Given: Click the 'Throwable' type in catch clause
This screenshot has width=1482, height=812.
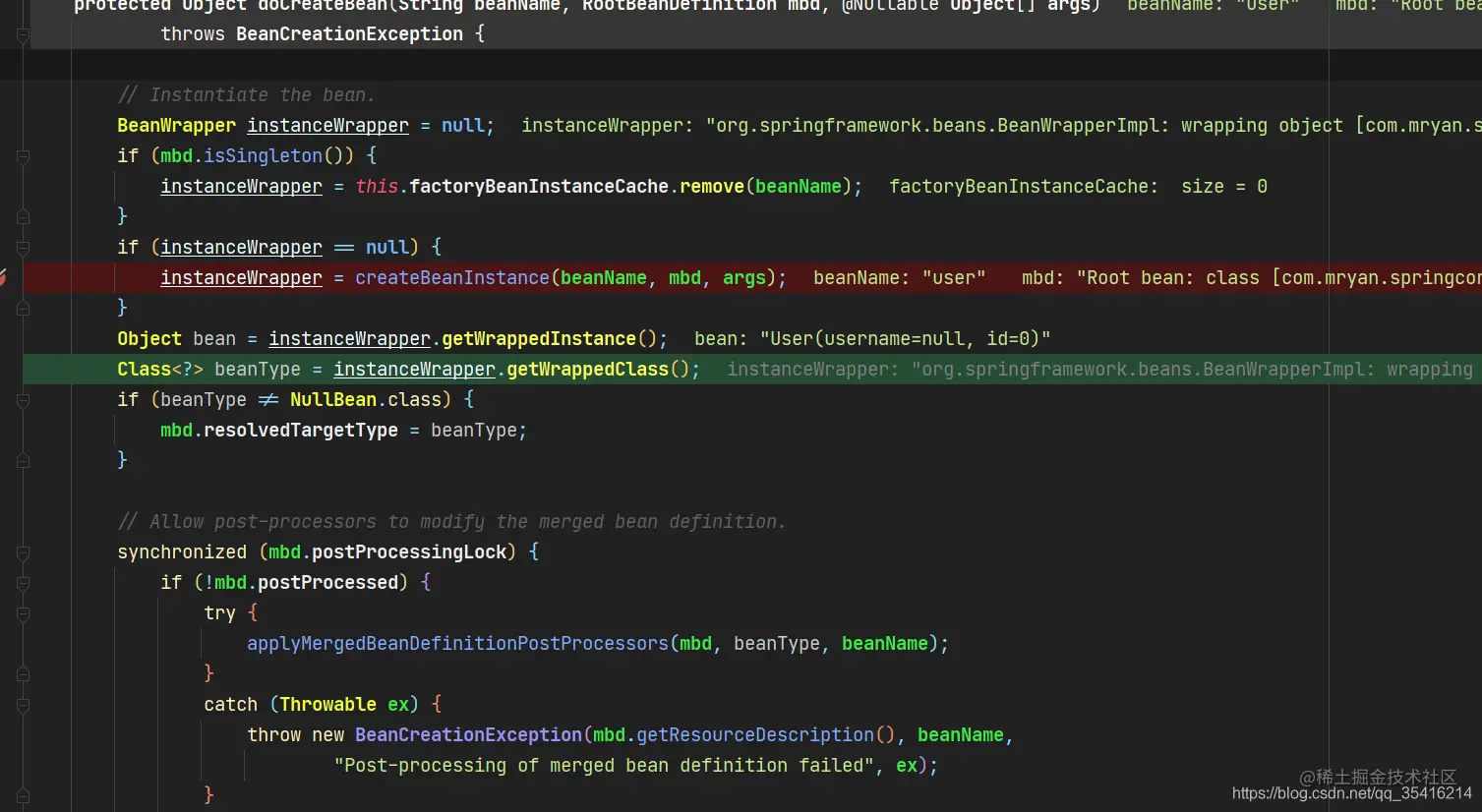Looking at the screenshot, I should pyautogui.click(x=327, y=705).
